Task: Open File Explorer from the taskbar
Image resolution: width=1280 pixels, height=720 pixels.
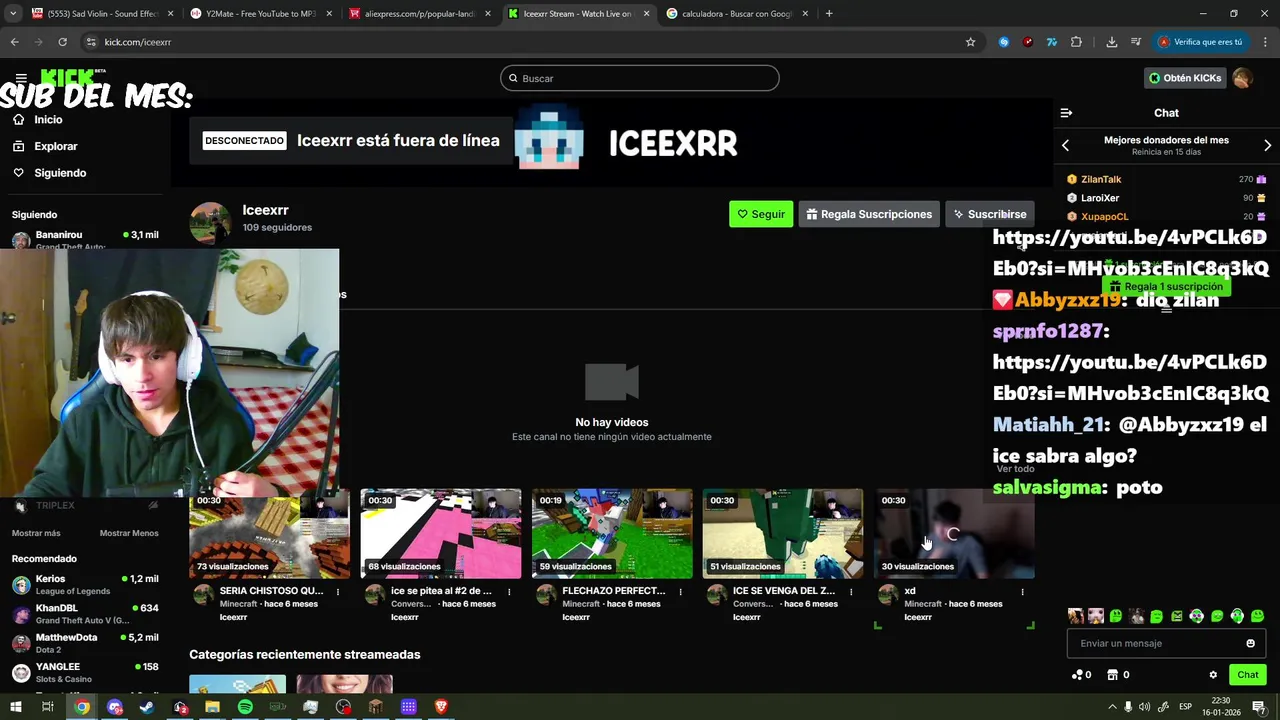Action: click(212, 707)
